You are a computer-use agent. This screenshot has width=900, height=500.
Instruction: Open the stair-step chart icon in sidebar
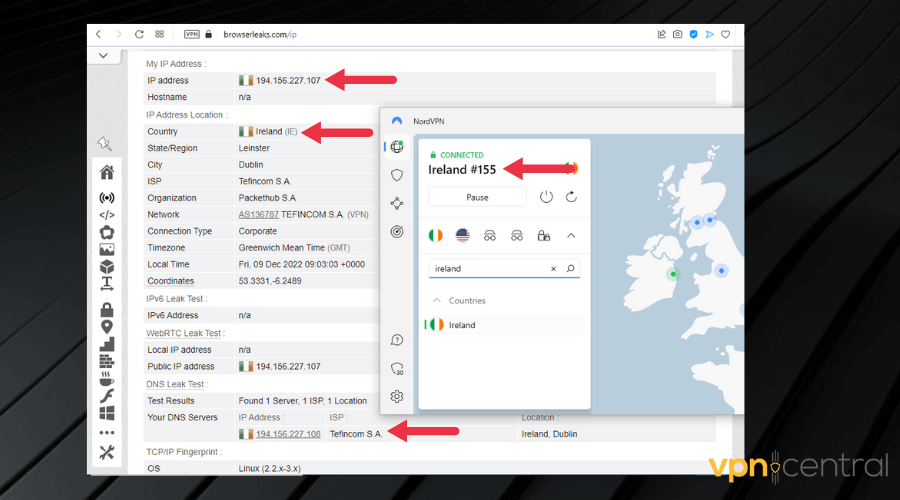pyautogui.click(x=107, y=344)
